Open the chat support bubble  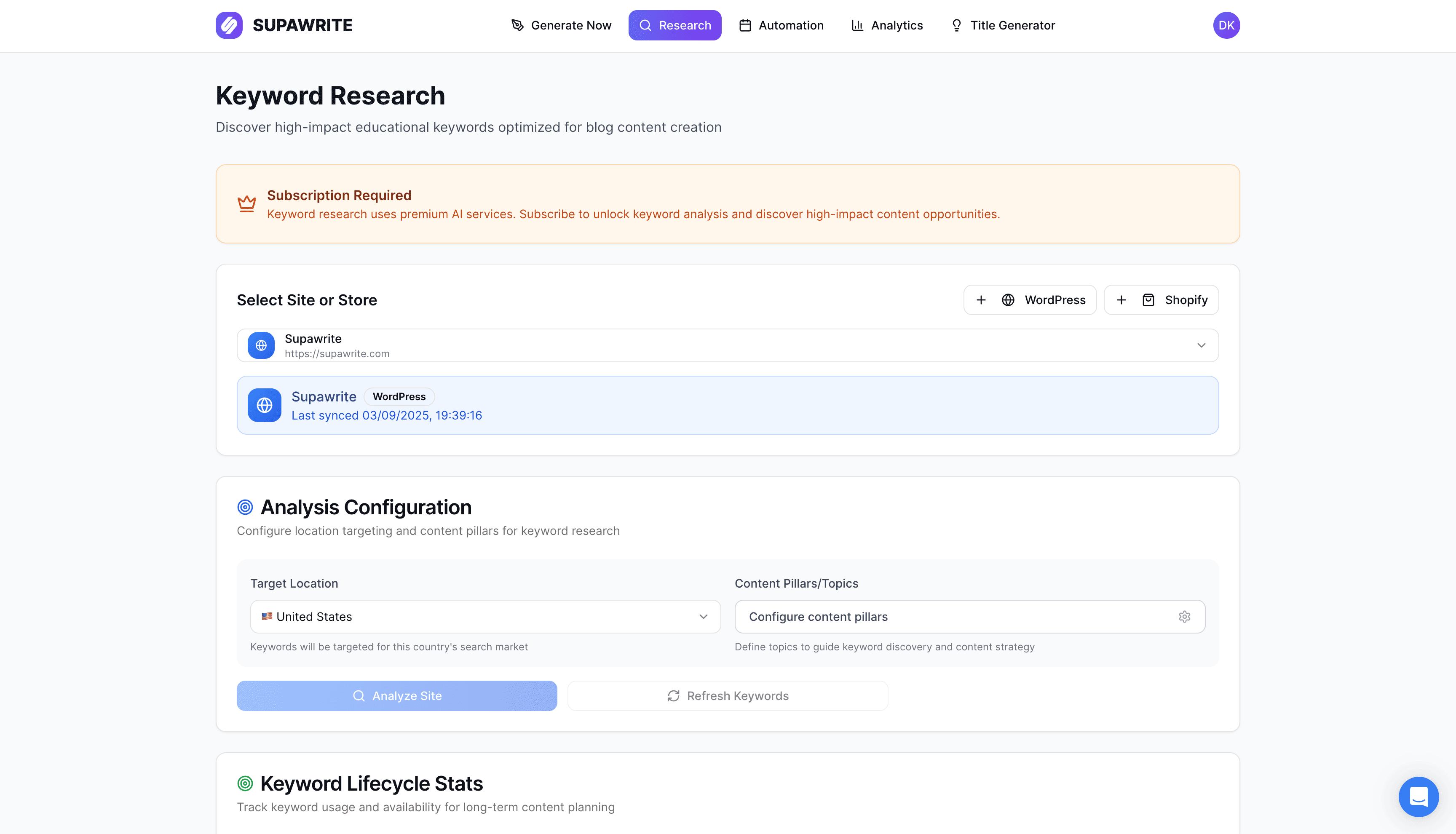tap(1419, 797)
